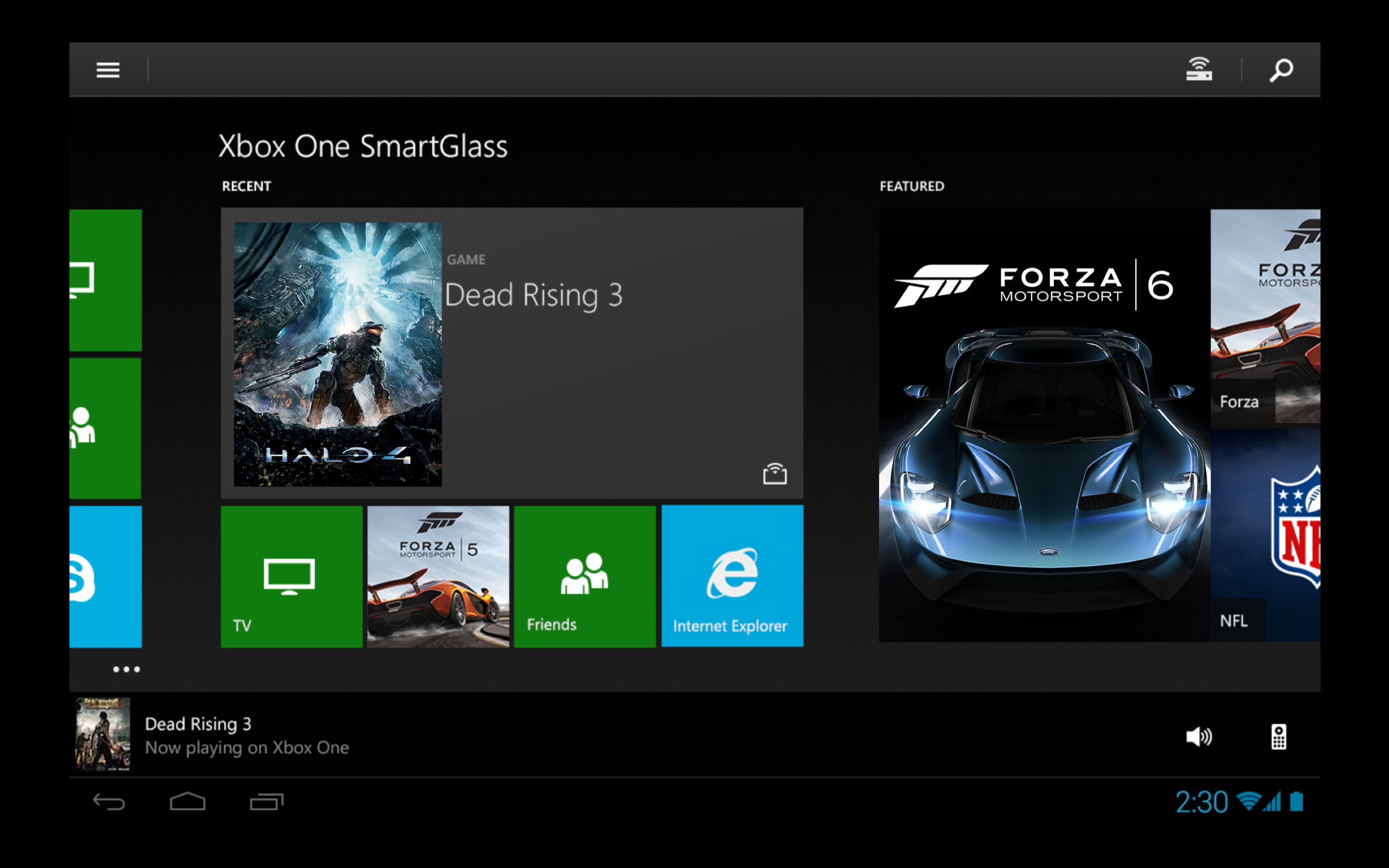The height and width of the screenshot is (868, 1389).
Task: Open the Forza featured tile
Action: pyautogui.click(x=1266, y=316)
